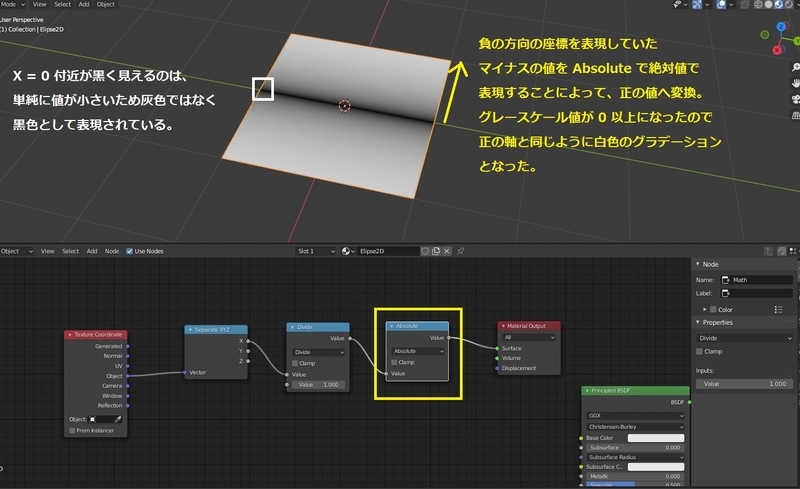Toggle snapping icon in node editor header

[x=781, y=251]
